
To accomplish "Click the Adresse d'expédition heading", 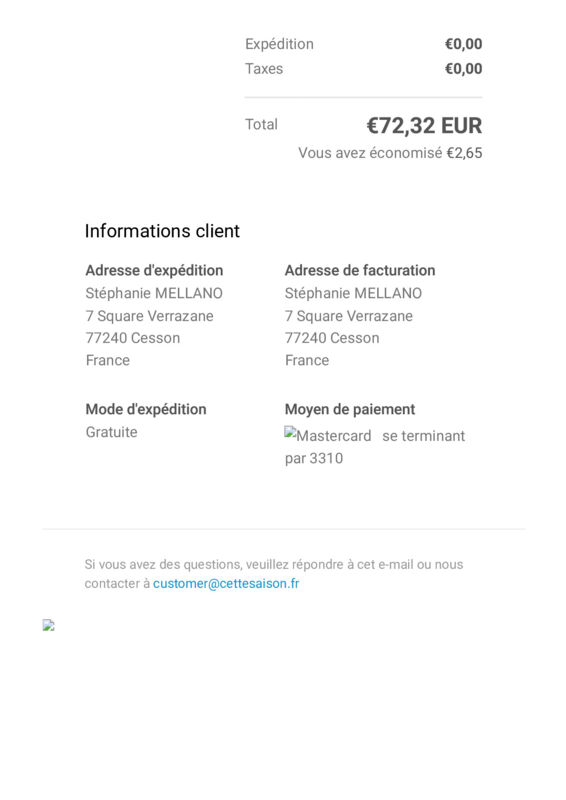I will click(x=154, y=270).
